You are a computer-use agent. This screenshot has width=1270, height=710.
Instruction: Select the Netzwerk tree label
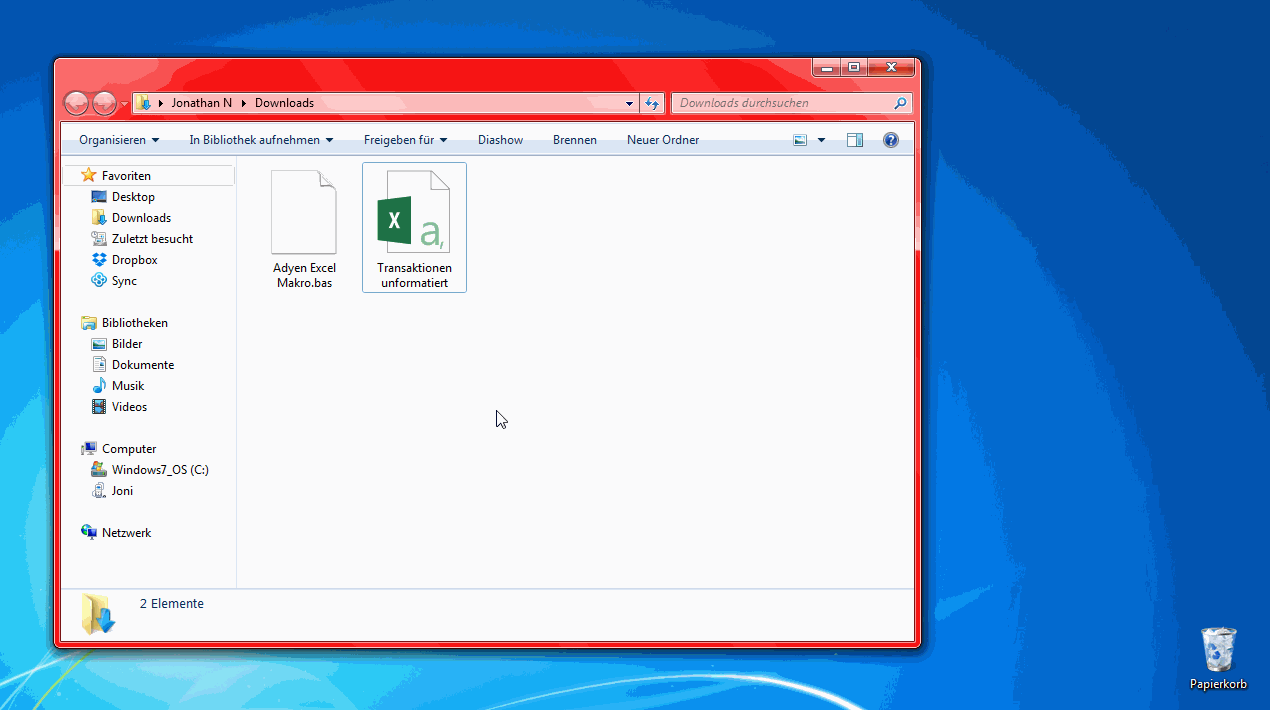(126, 533)
